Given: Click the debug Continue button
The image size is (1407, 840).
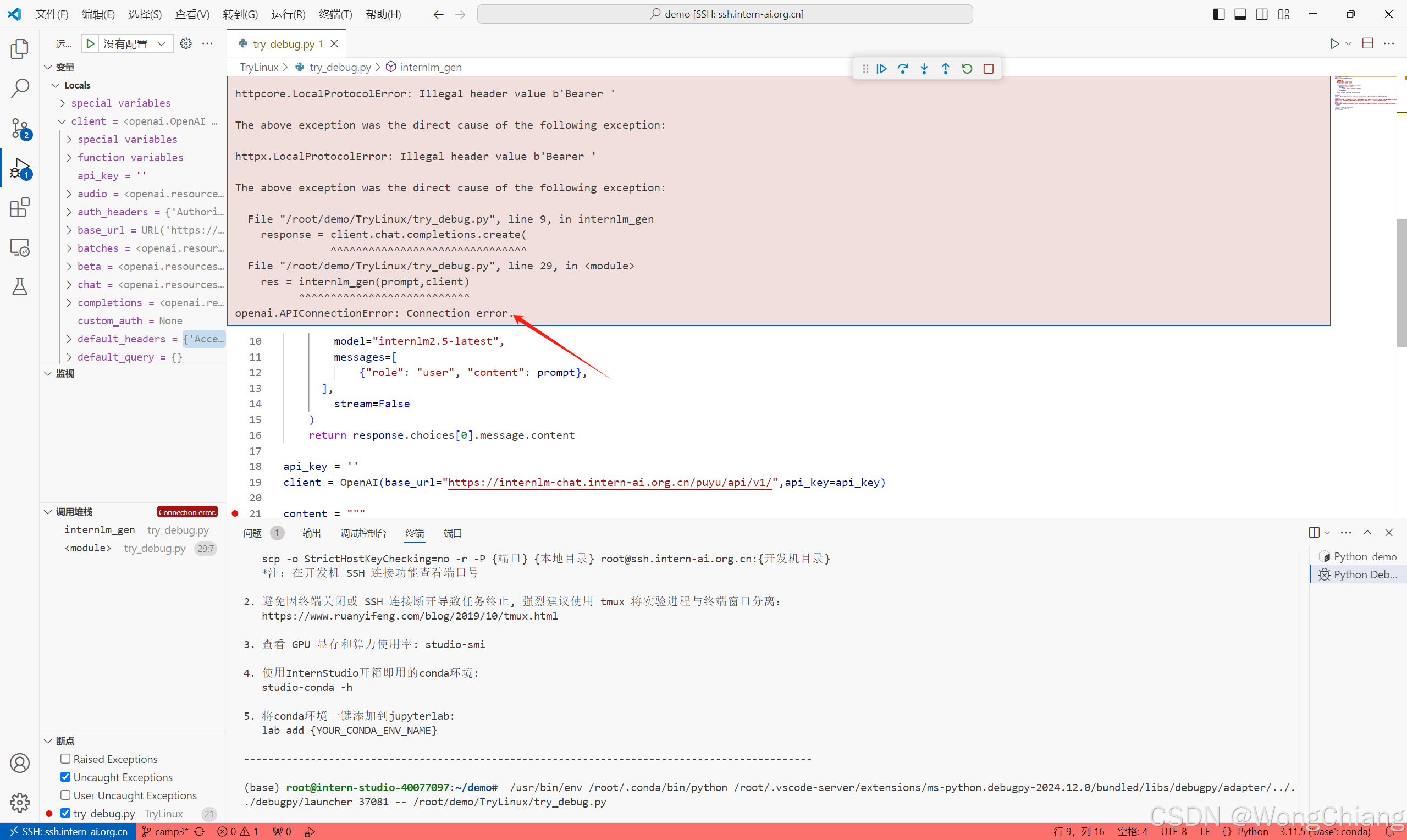Looking at the screenshot, I should tap(881, 69).
